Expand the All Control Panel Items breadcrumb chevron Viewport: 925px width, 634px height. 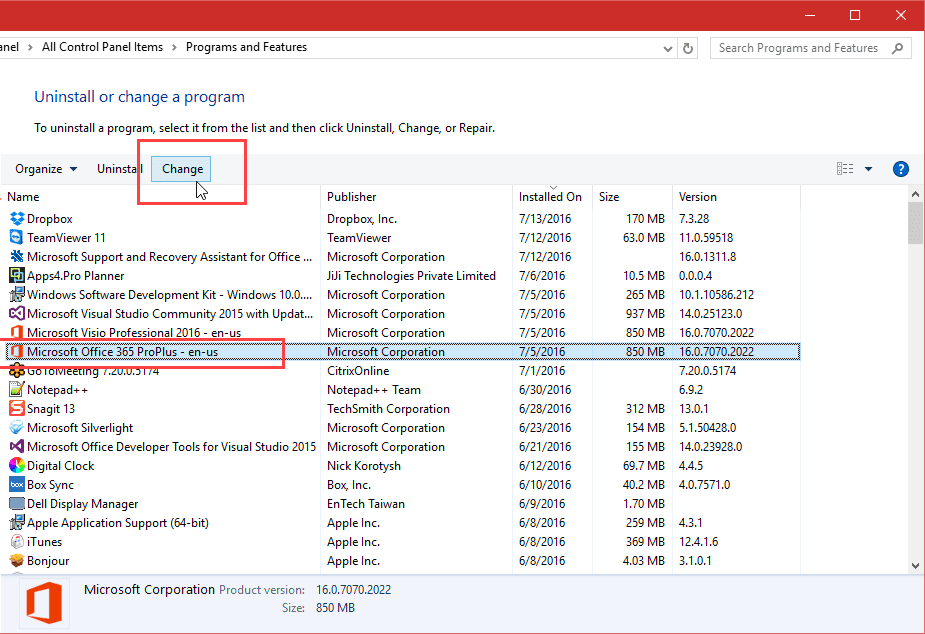click(174, 48)
